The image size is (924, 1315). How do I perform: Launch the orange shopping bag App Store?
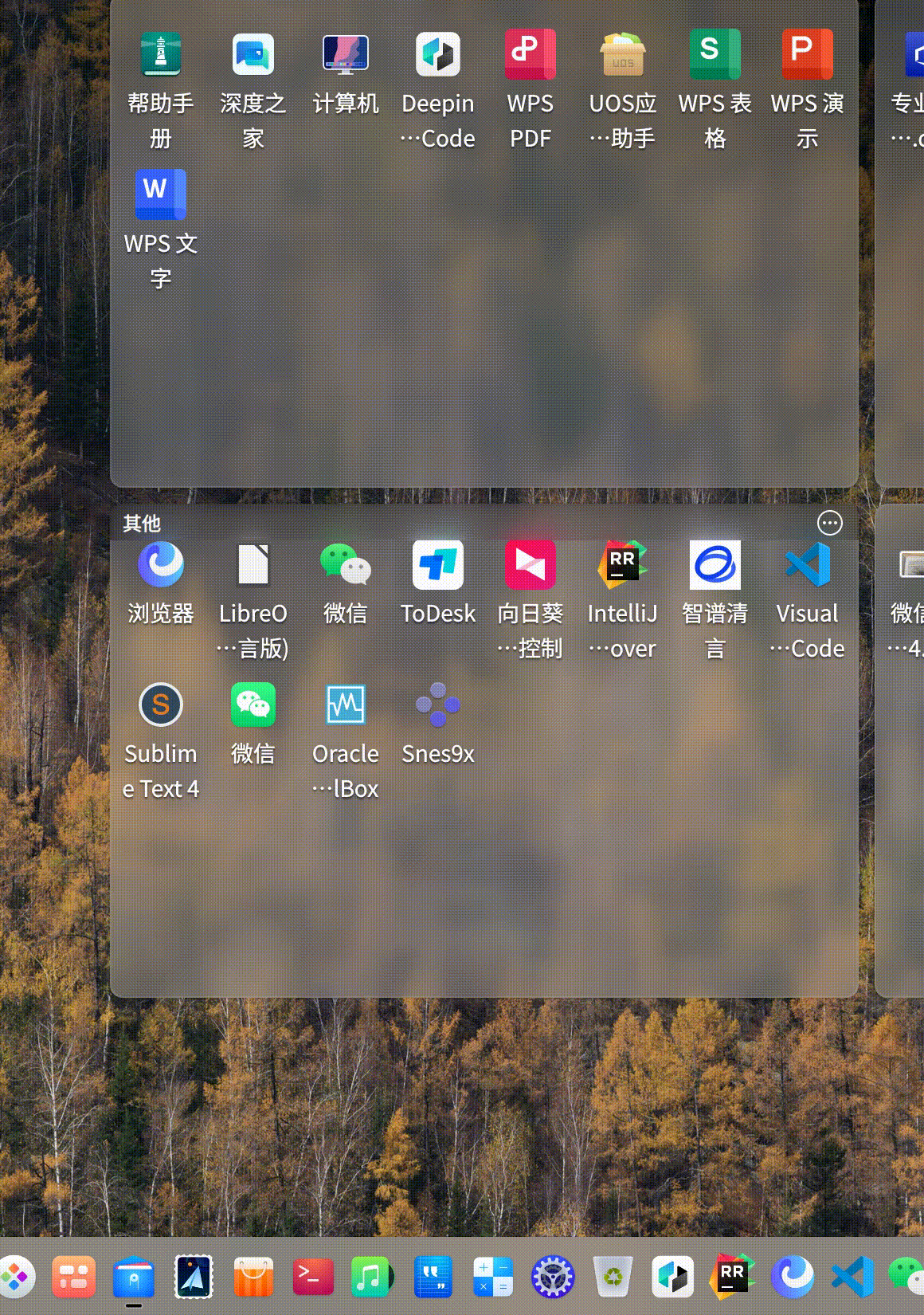click(x=253, y=1277)
